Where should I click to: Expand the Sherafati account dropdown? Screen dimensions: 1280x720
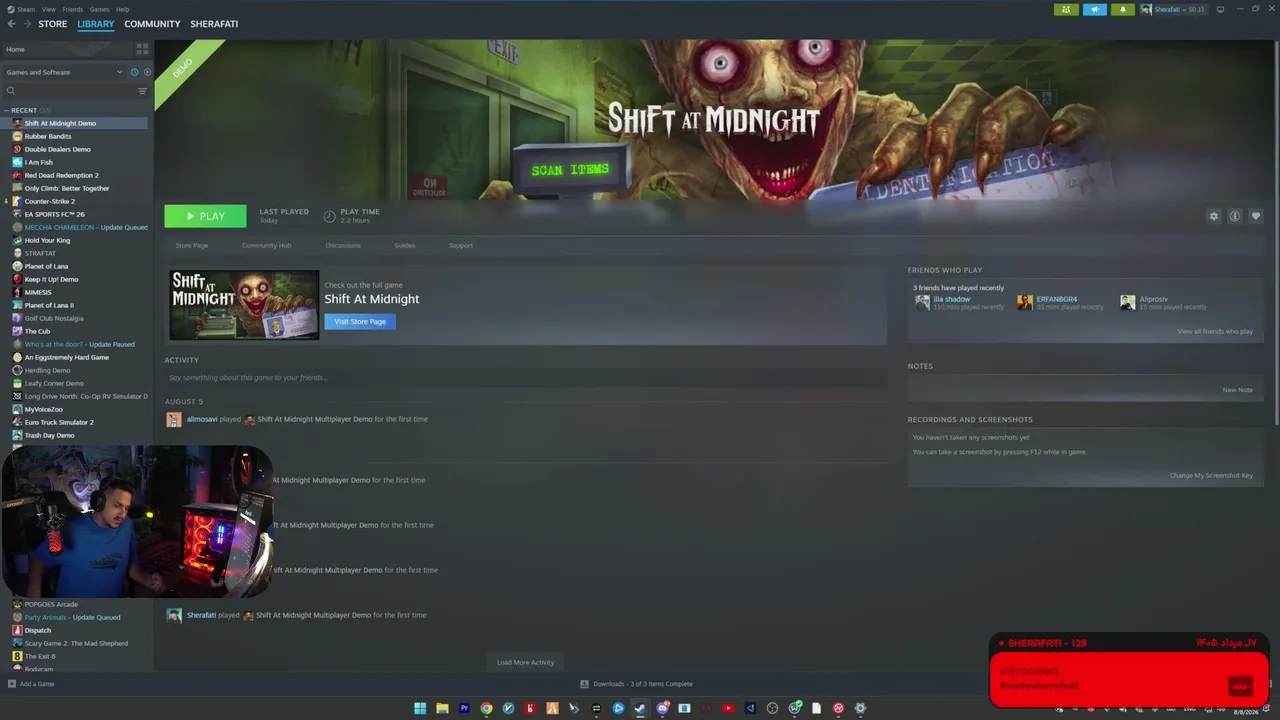1174,9
